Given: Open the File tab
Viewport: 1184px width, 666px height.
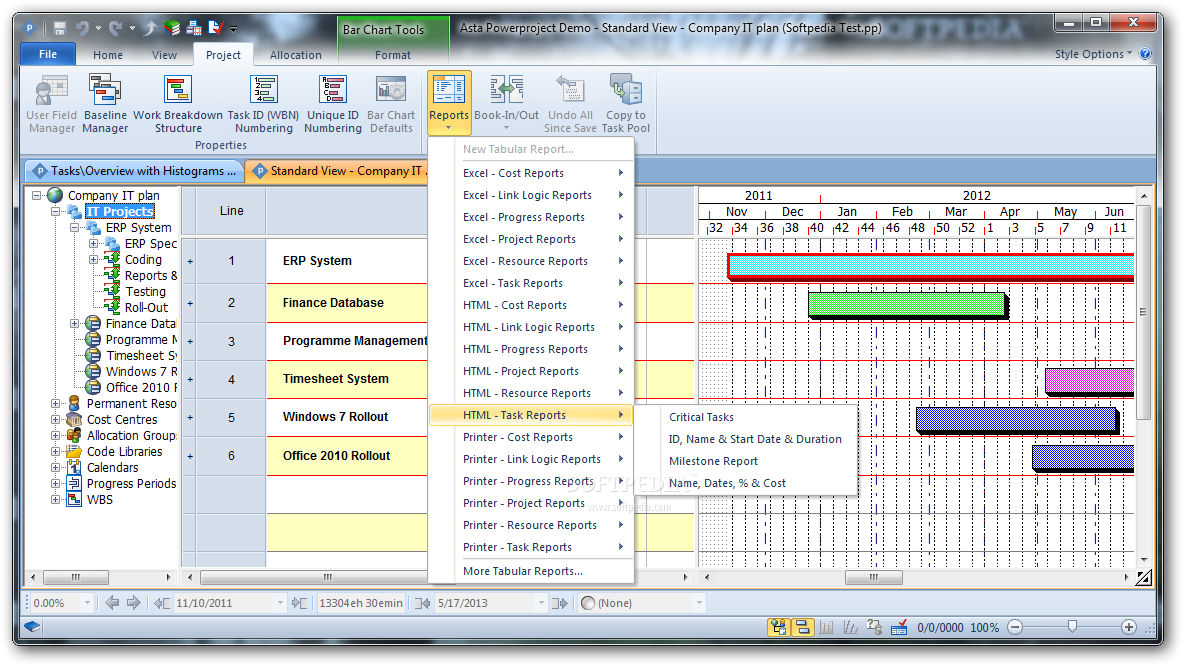Looking at the screenshot, I should [48, 54].
